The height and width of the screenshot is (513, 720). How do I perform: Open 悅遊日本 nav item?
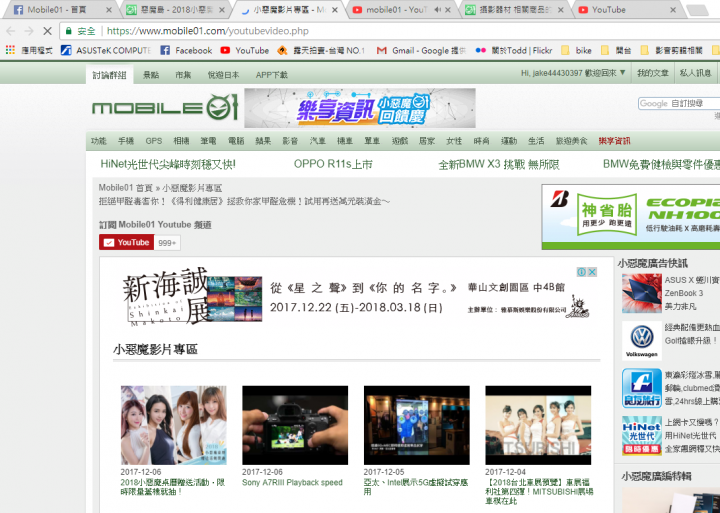tap(223, 75)
